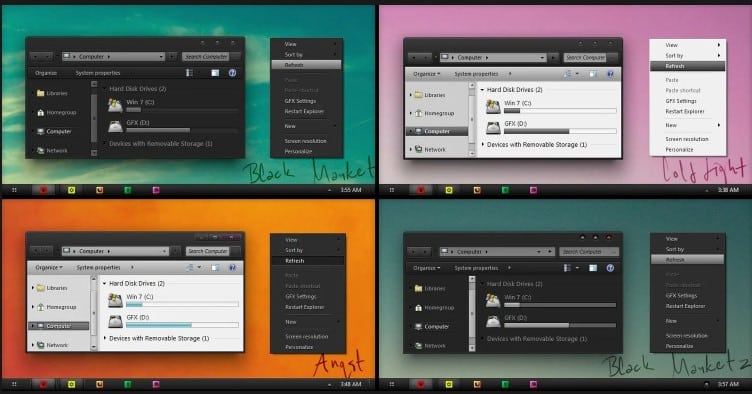The image size is (752, 394).
Task: Collapse Hard Disk Drives group in Angst window
Action: 105,284
